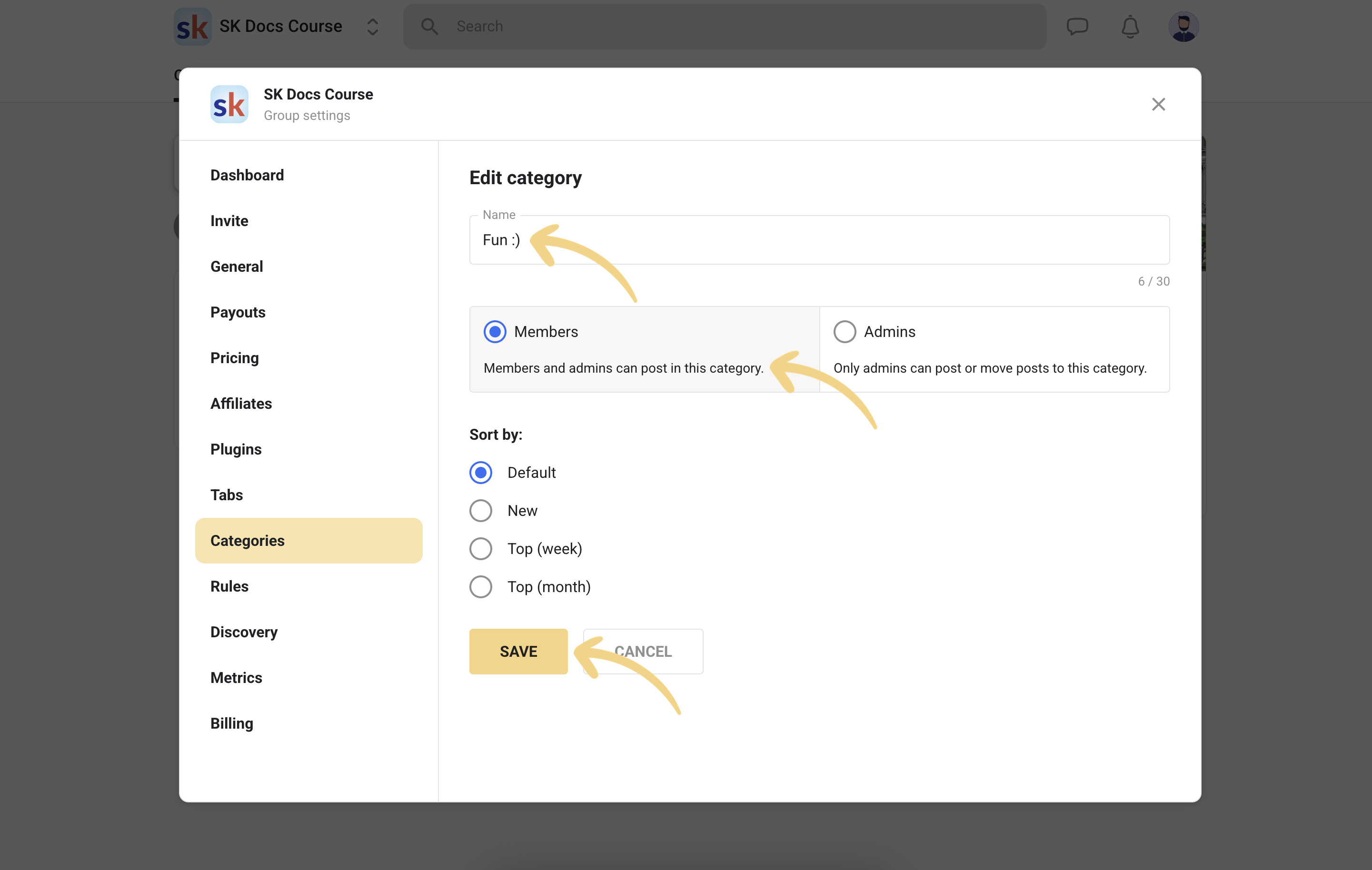Click the 6 / 30 character counter

(1154, 281)
